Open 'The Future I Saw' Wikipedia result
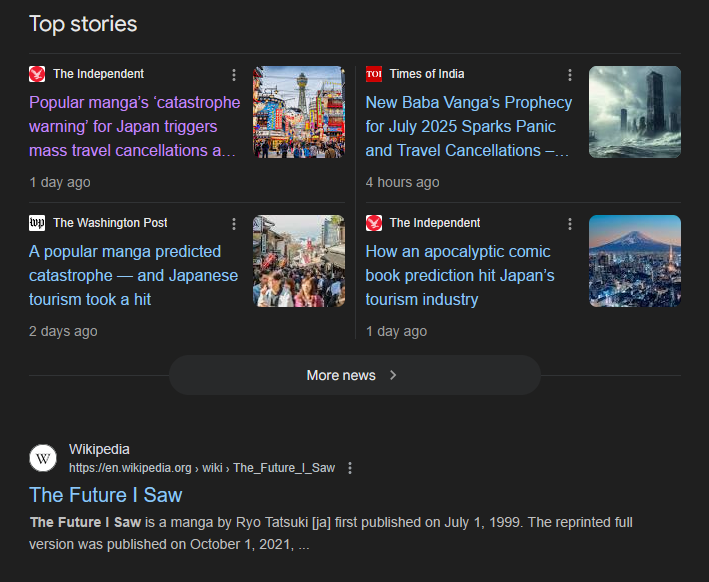Viewport: 709px width, 582px height. (x=105, y=495)
